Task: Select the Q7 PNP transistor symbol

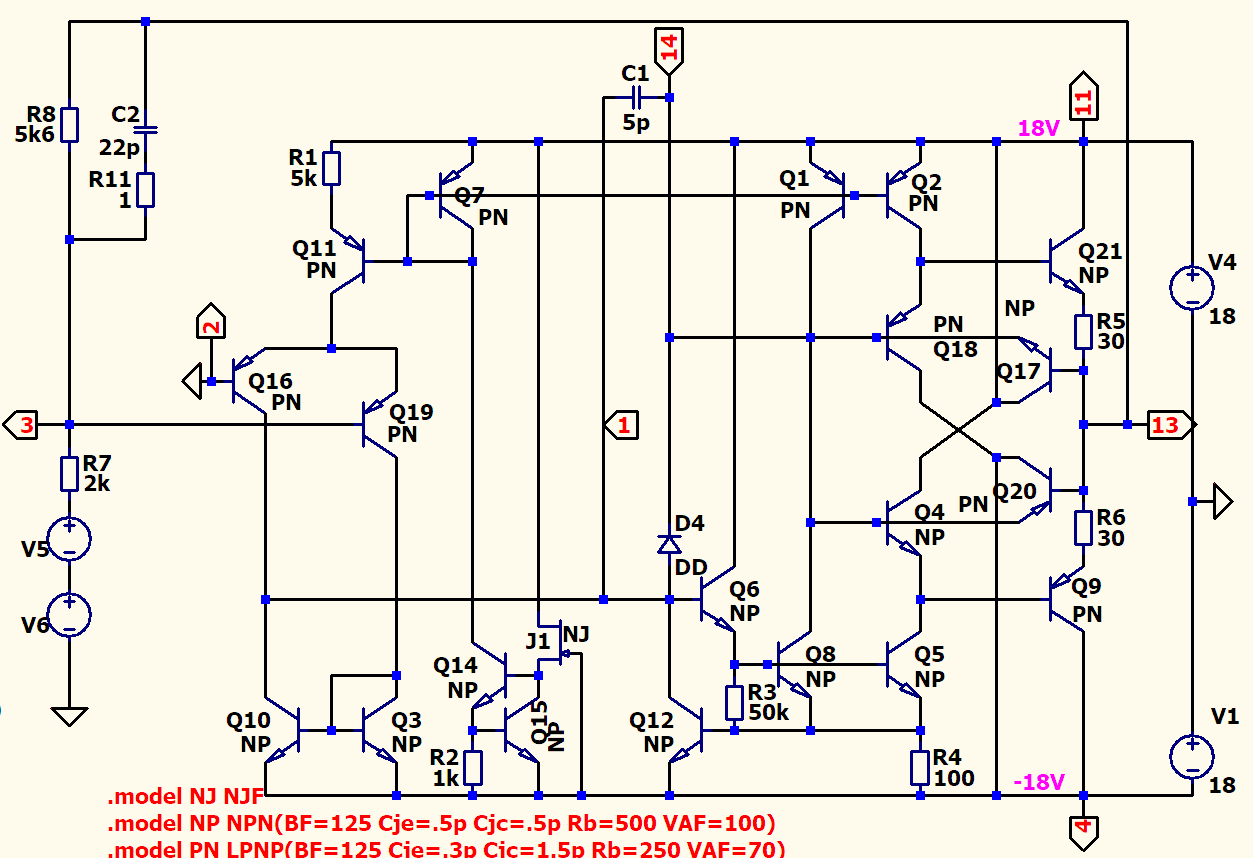Action: click(458, 195)
